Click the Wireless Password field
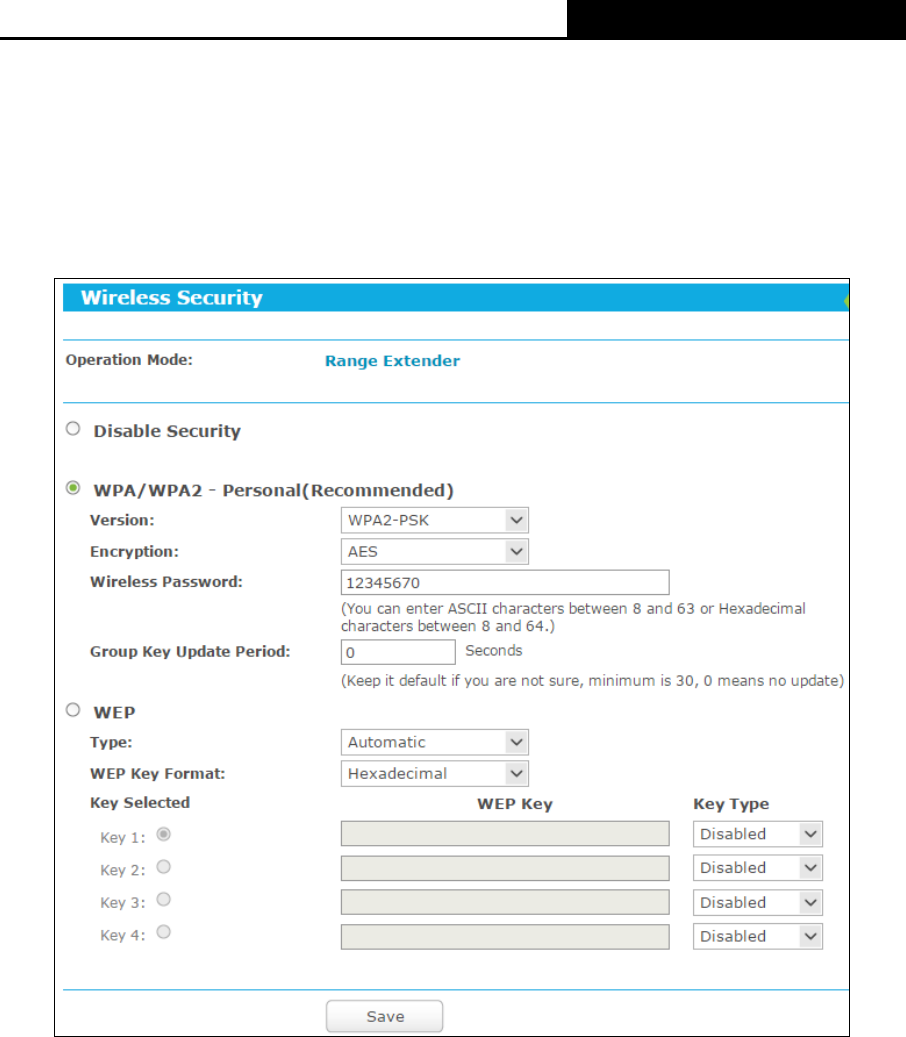This screenshot has height=1037, width=906. click(505, 583)
